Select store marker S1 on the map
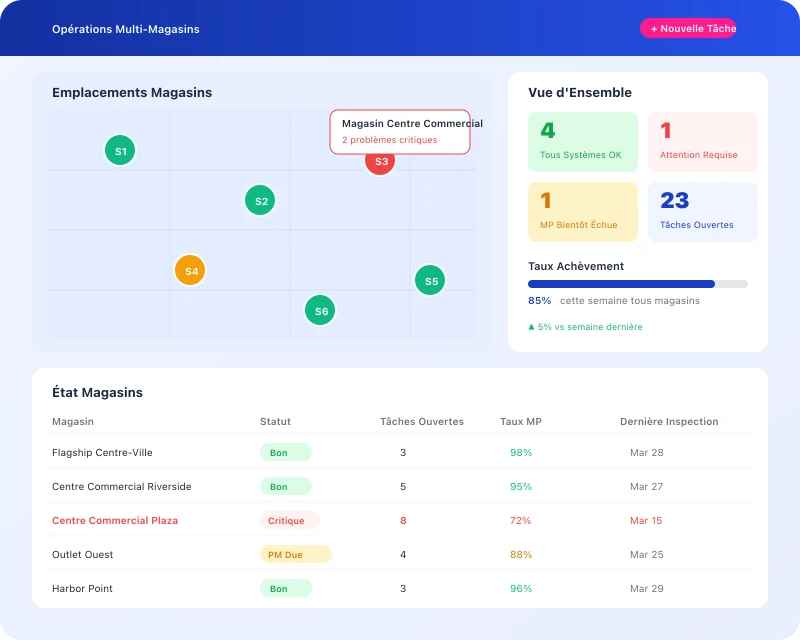 pyautogui.click(x=120, y=150)
